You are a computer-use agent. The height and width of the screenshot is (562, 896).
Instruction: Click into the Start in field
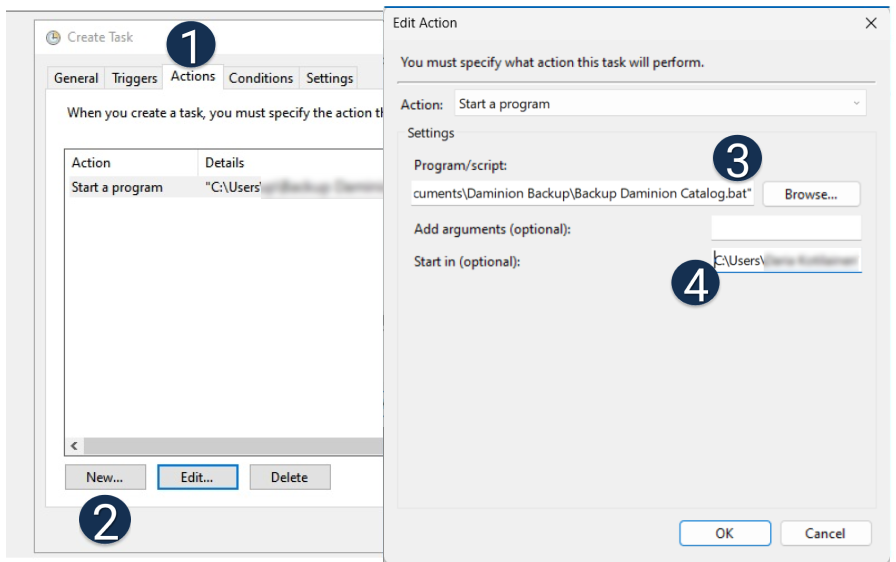pyautogui.click(x=787, y=261)
